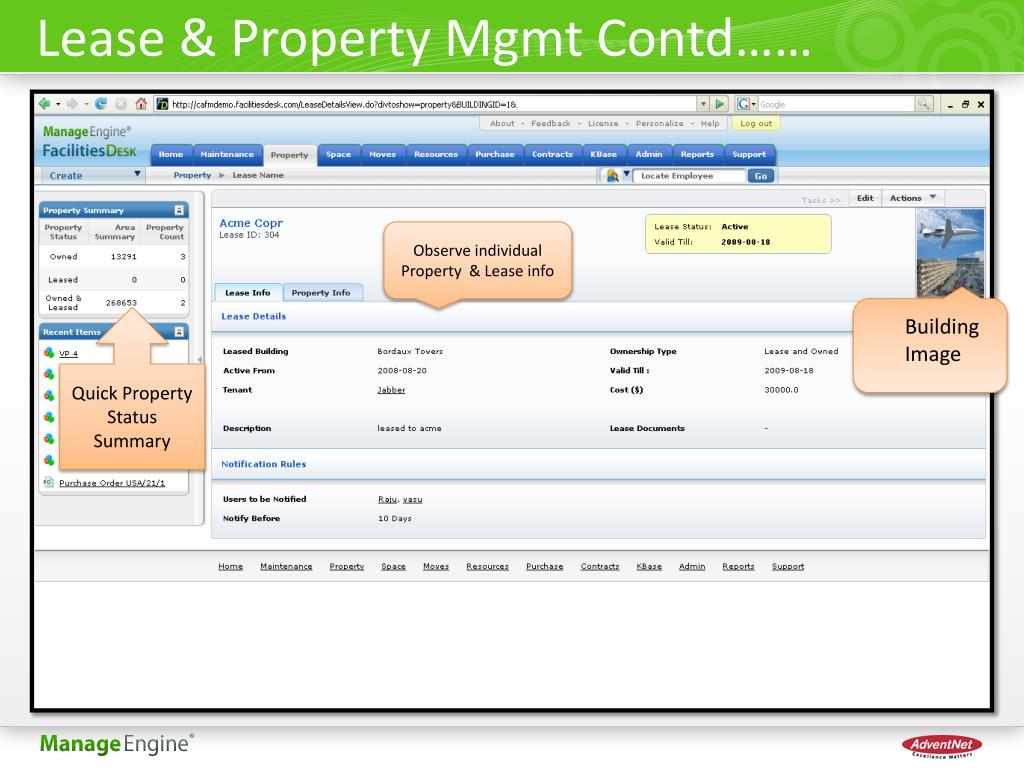
Task: Open the Admin tab
Action: pos(649,155)
